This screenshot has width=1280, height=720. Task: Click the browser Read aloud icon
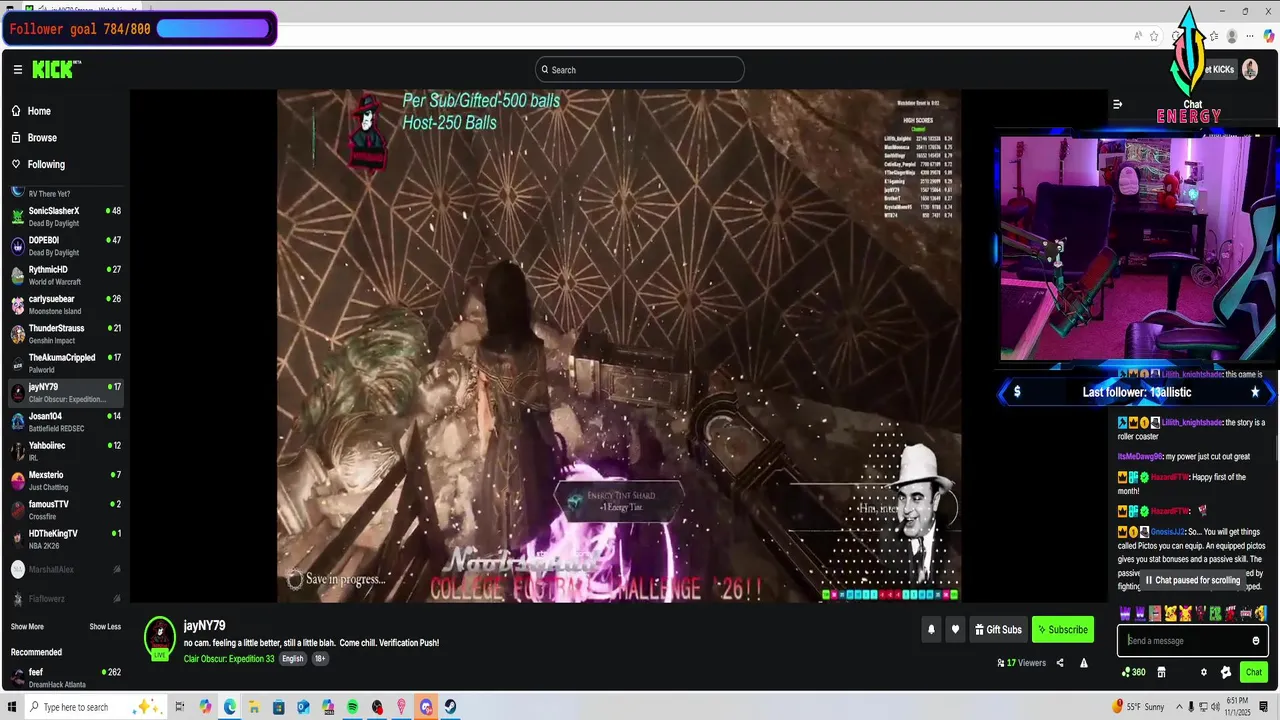(1138, 36)
